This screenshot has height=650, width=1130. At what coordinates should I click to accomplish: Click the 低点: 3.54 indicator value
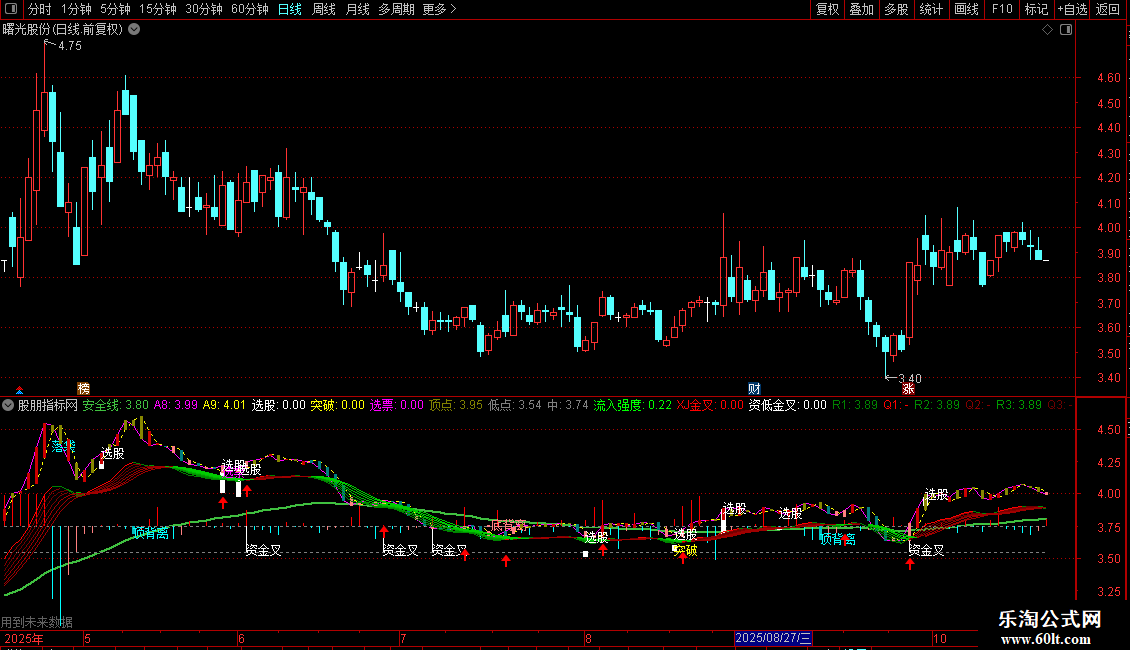click(x=515, y=405)
